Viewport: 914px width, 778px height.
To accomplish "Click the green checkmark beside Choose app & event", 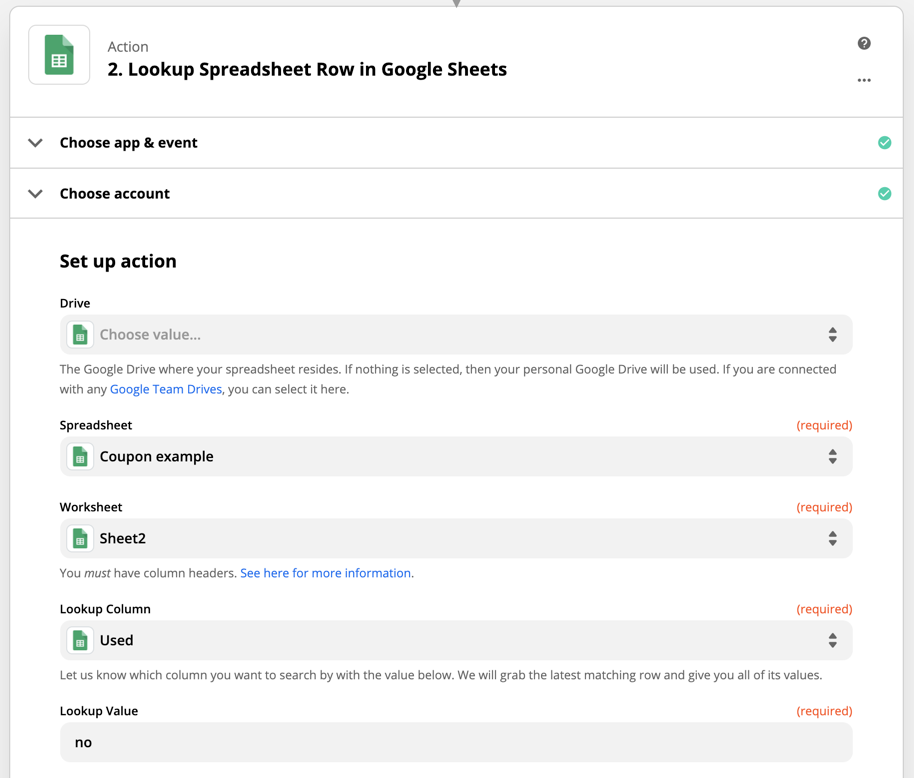I will [x=884, y=143].
